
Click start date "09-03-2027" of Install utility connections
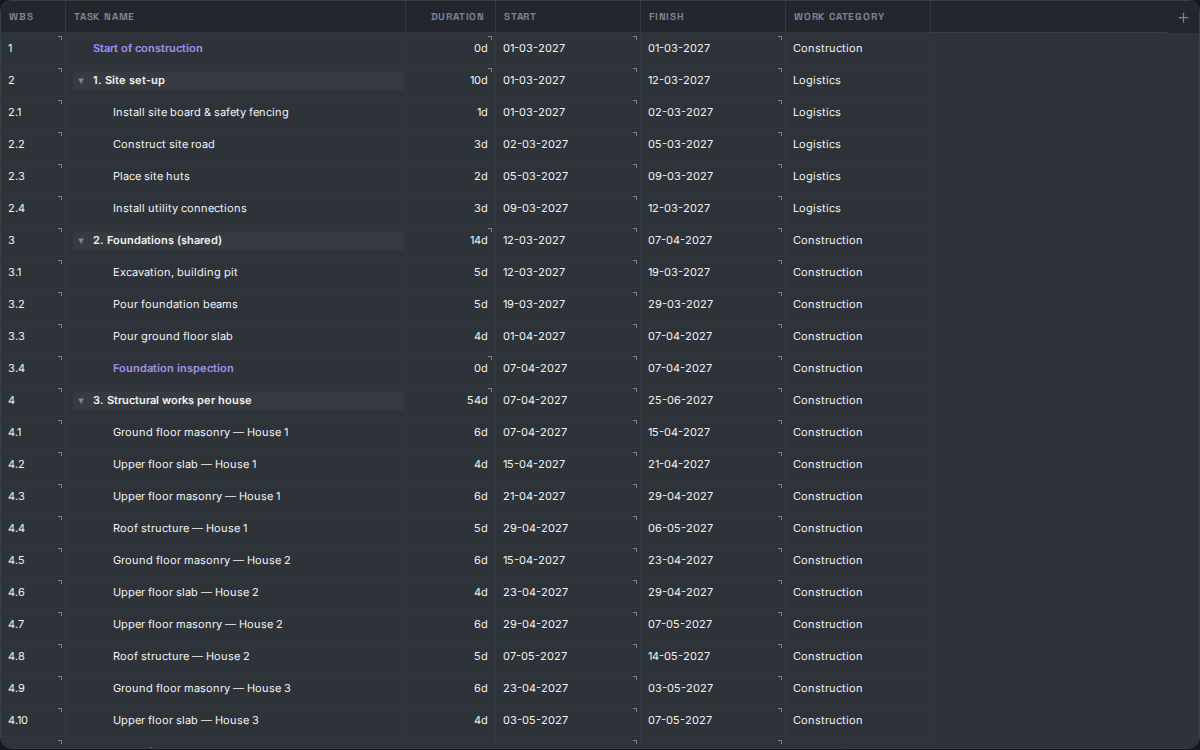536,208
